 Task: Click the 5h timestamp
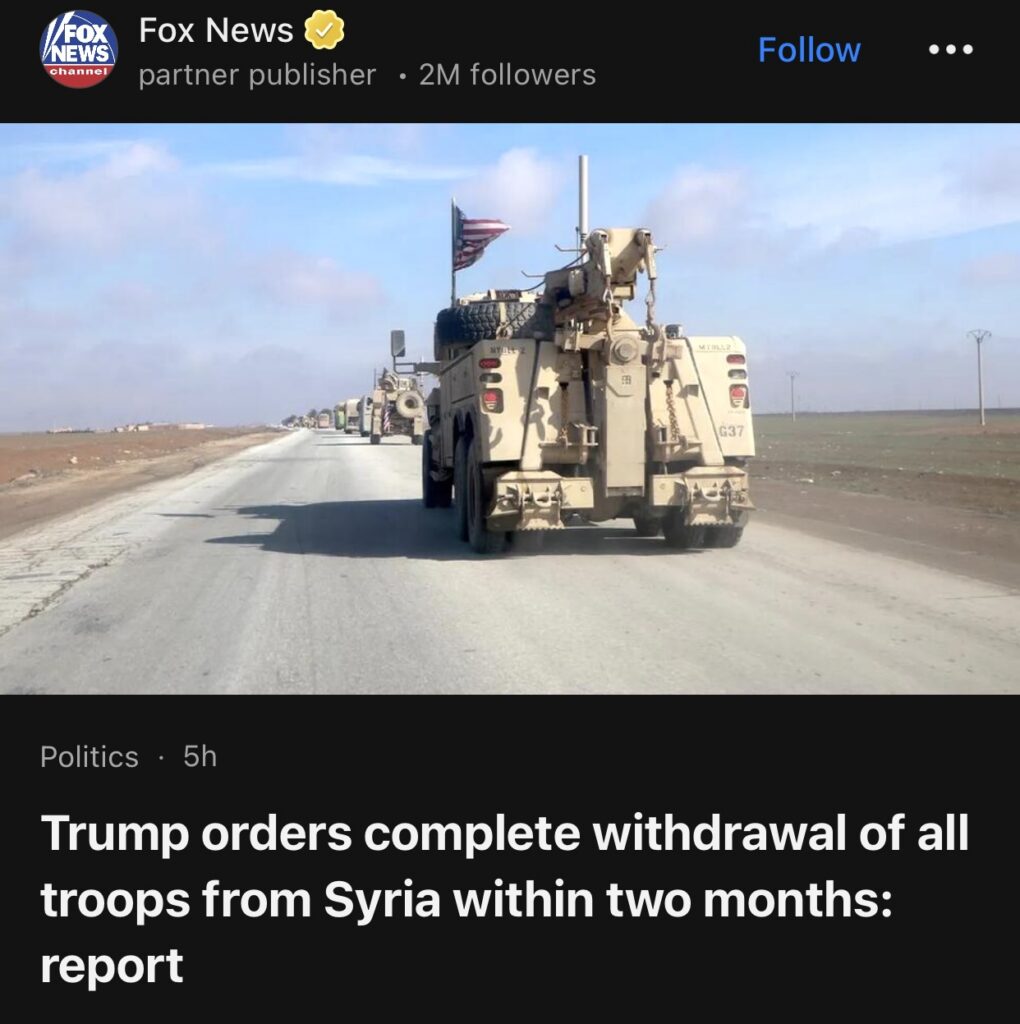(x=200, y=756)
